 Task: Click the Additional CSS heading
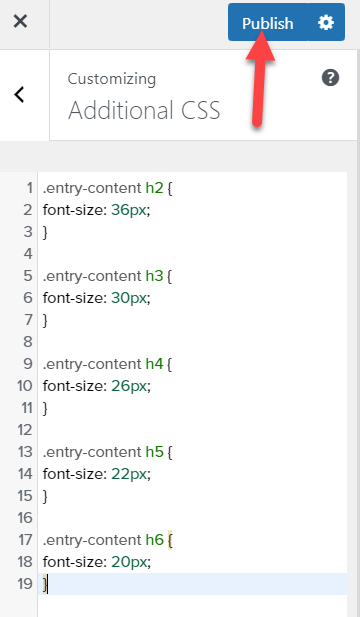[x=144, y=110]
